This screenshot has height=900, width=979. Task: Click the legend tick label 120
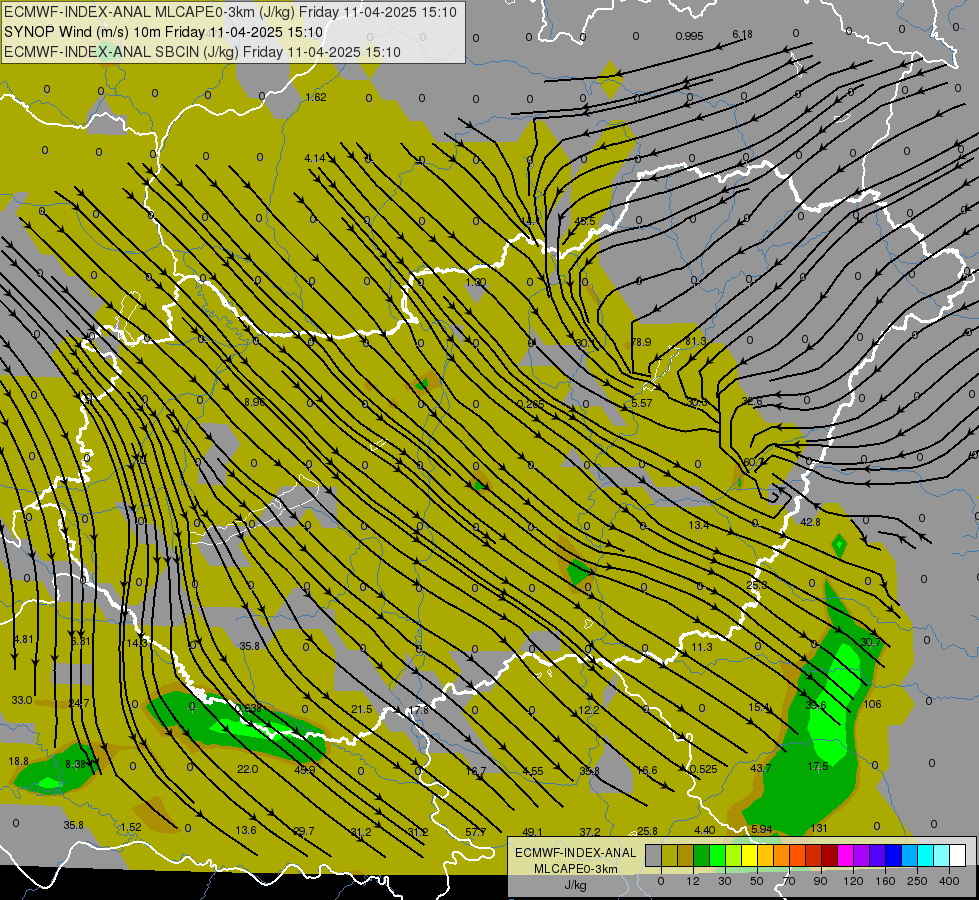(x=853, y=881)
